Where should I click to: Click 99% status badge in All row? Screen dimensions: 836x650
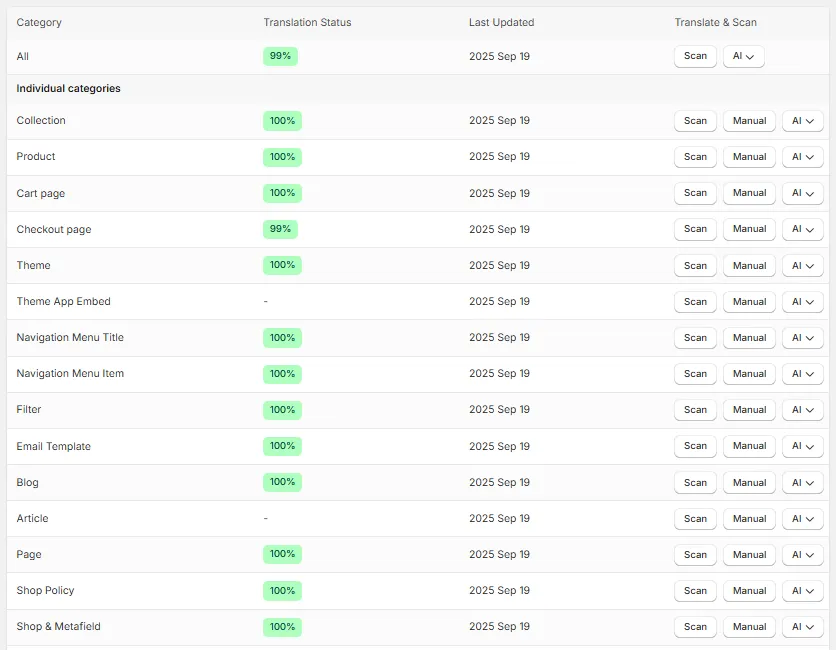pyautogui.click(x=280, y=56)
